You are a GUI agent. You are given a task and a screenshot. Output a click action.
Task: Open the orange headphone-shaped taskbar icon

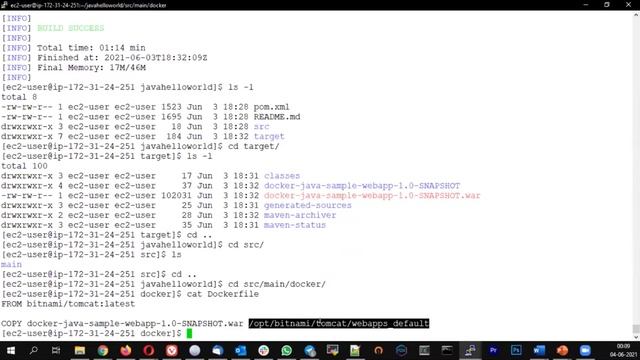click(x=378, y=350)
